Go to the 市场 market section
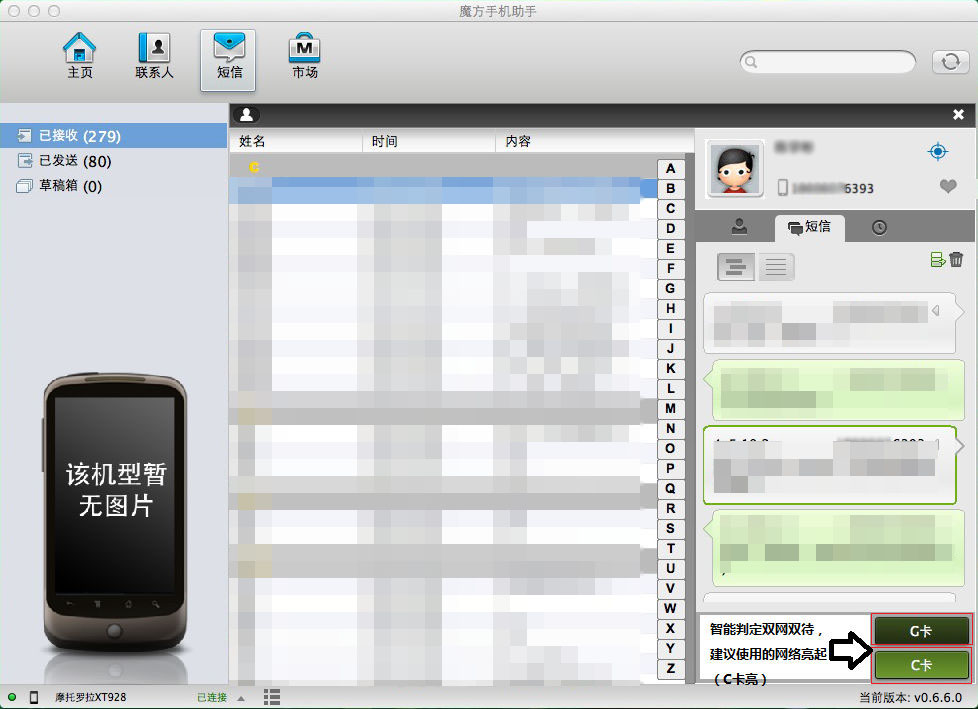The image size is (978, 709). (305, 57)
